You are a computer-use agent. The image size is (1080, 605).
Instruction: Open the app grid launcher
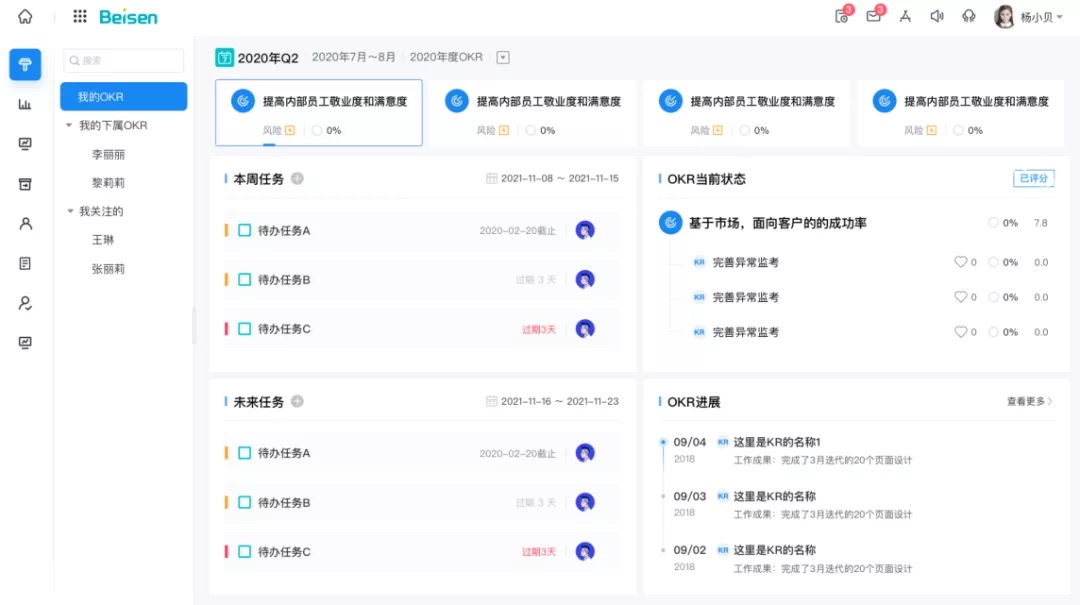pyautogui.click(x=80, y=16)
